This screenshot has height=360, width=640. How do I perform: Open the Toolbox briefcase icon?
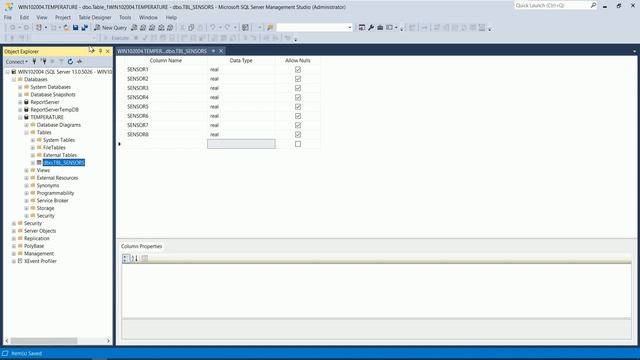[380, 27]
